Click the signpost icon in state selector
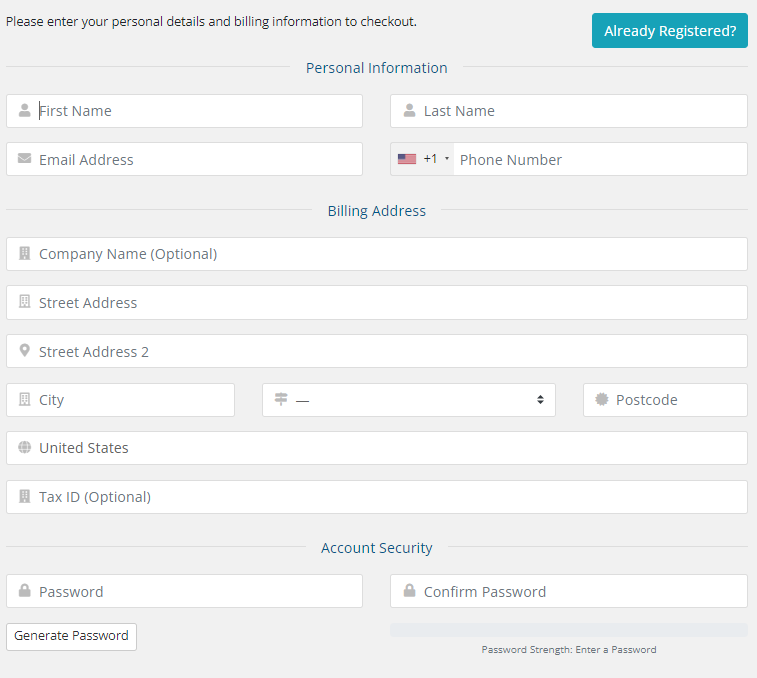The width and height of the screenshot is (757, 678). [281, 400]
